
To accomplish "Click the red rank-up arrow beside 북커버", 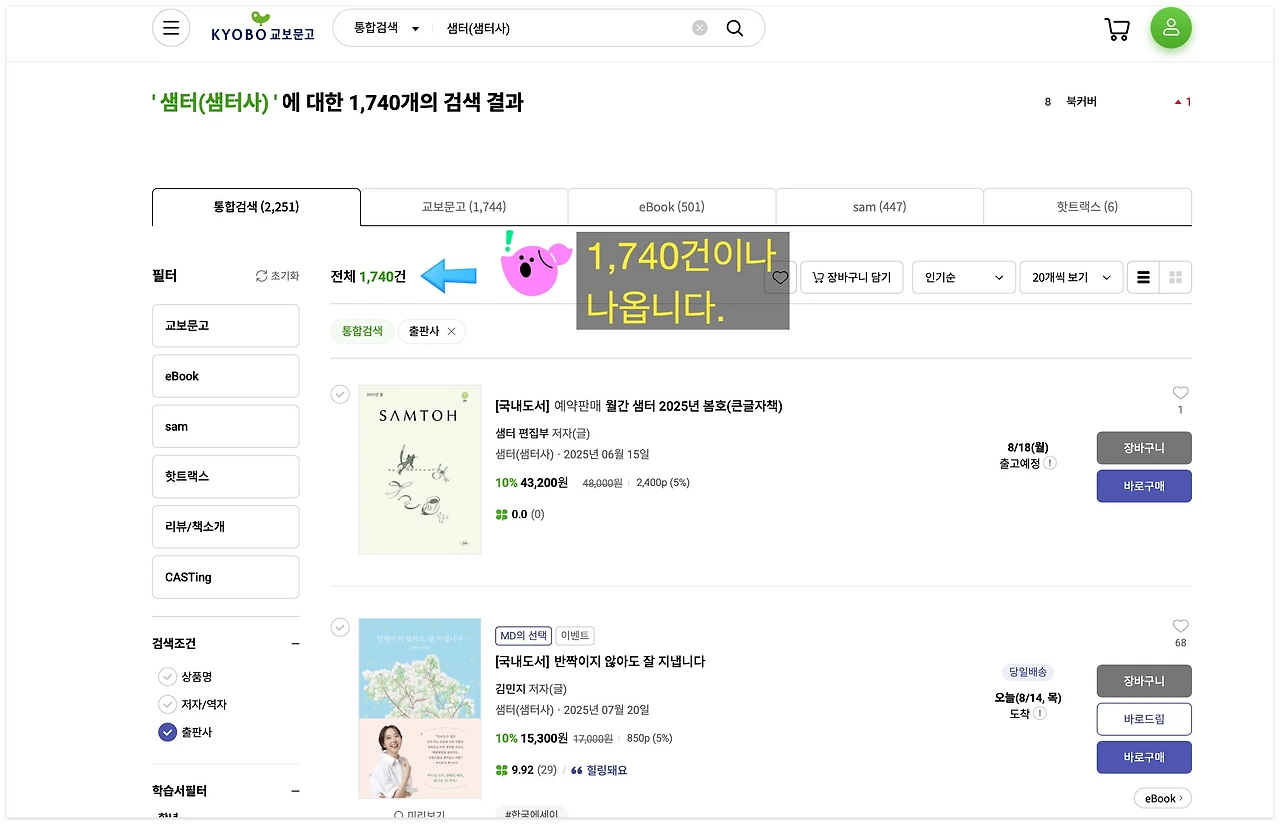I will point(1178,102).
